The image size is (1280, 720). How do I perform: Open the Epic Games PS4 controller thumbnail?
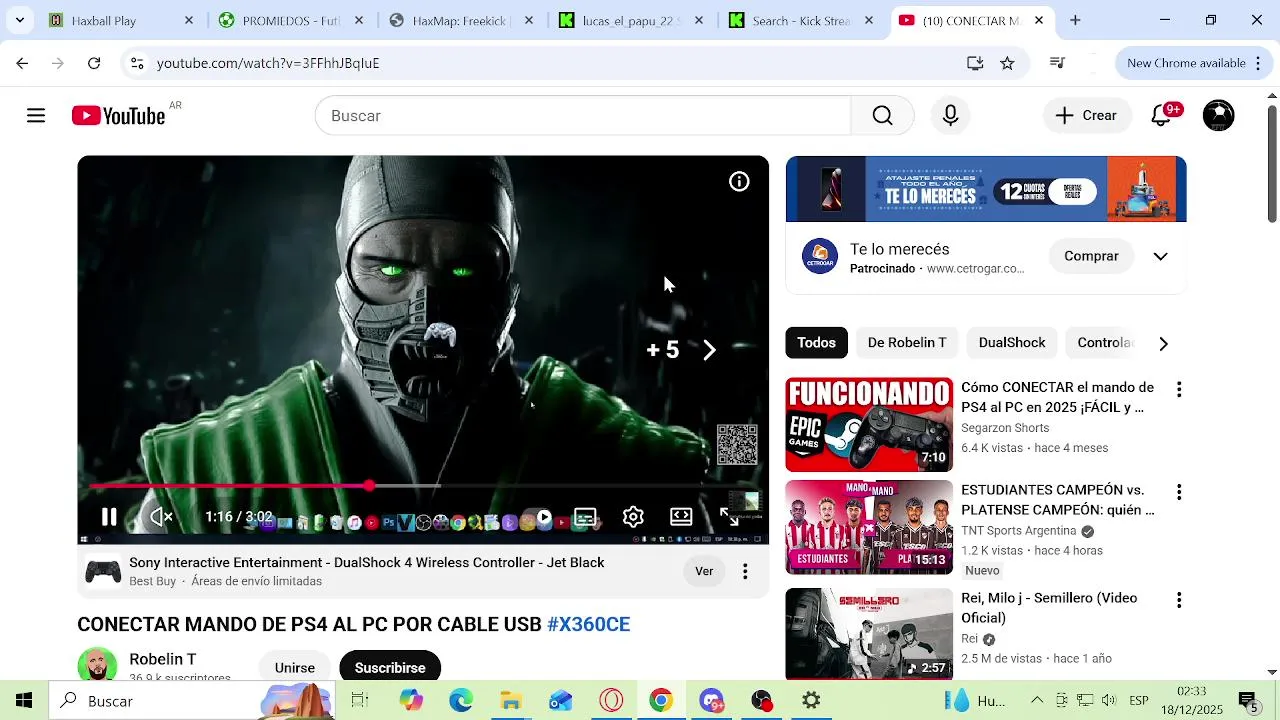pos(869,425)
